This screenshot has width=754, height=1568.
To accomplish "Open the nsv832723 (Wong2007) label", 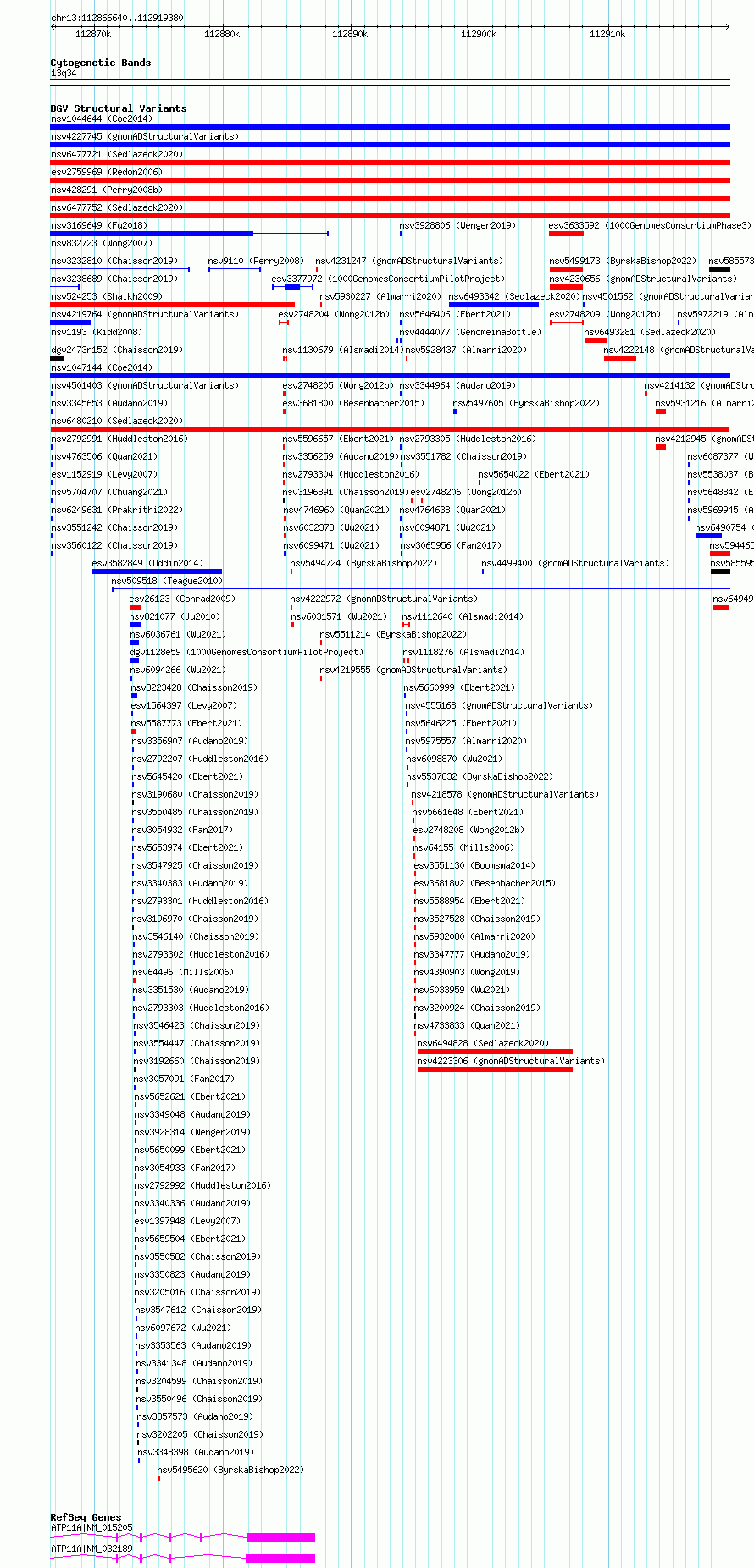I will [x=101, y=243].
